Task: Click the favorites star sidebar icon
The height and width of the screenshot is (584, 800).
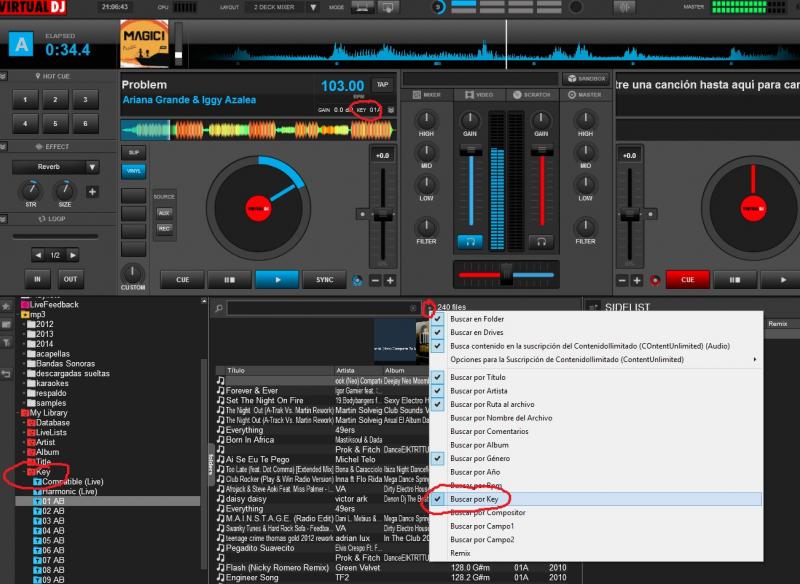Action: [6, 306]
